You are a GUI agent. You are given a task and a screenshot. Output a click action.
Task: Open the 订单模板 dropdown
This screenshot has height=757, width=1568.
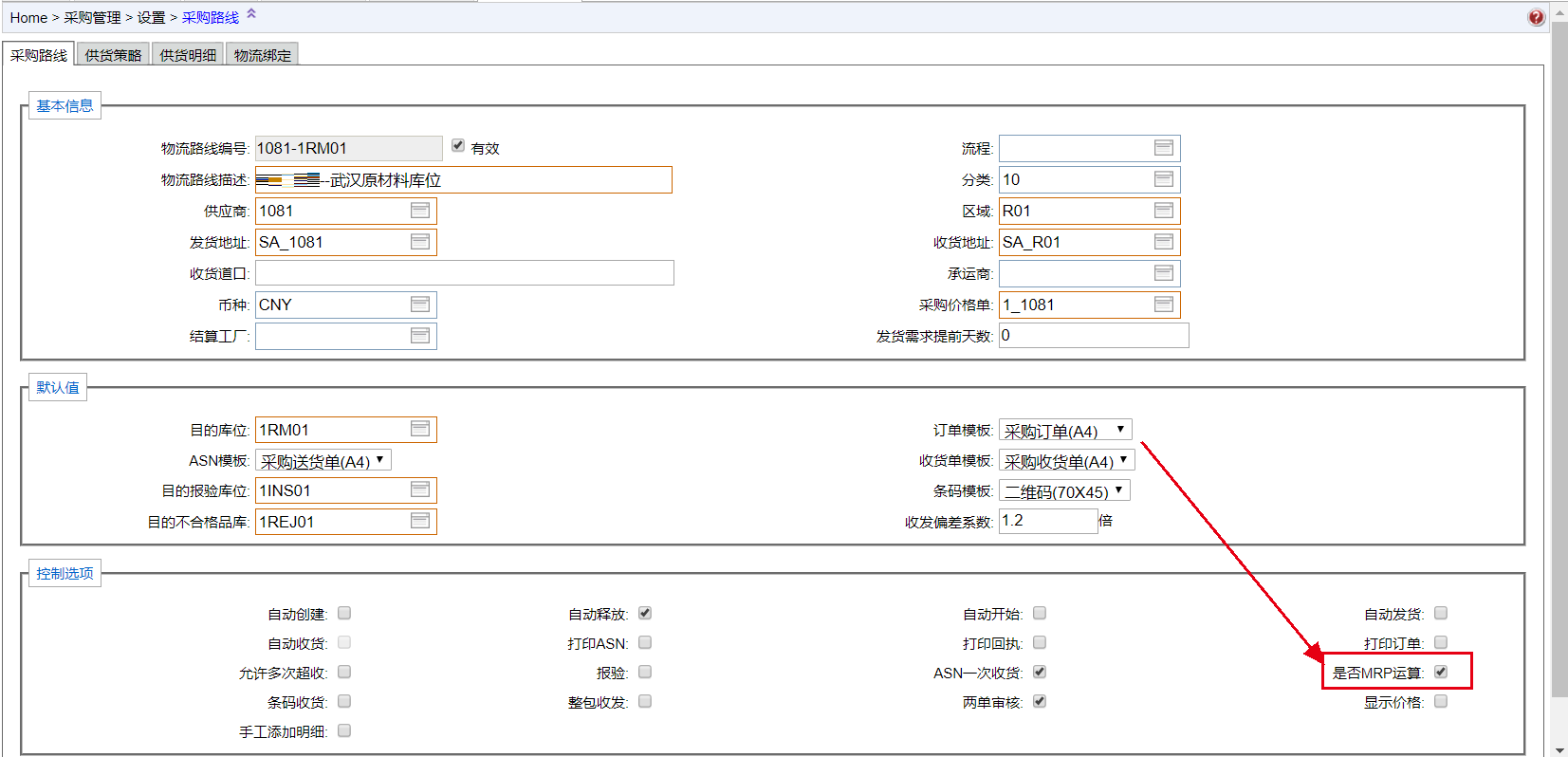click(1065, 431)
